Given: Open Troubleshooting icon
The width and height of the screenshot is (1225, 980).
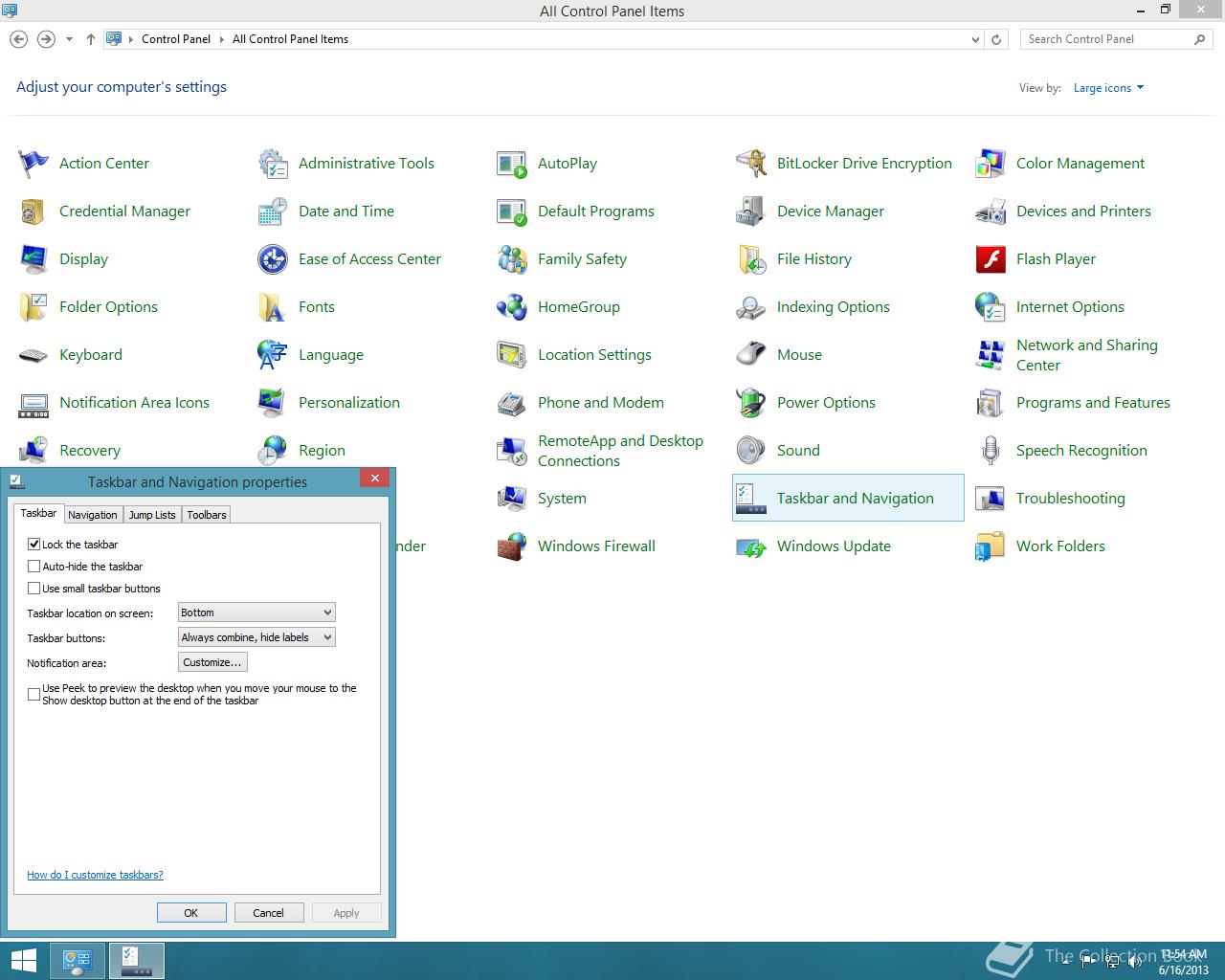Looking at the screenshot, I should 991,499.
